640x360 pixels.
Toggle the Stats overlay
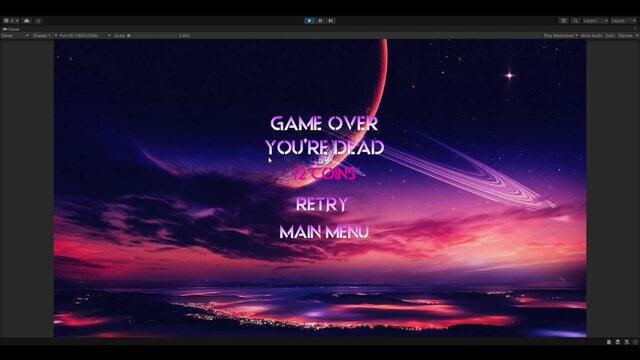tap(610, 36)
